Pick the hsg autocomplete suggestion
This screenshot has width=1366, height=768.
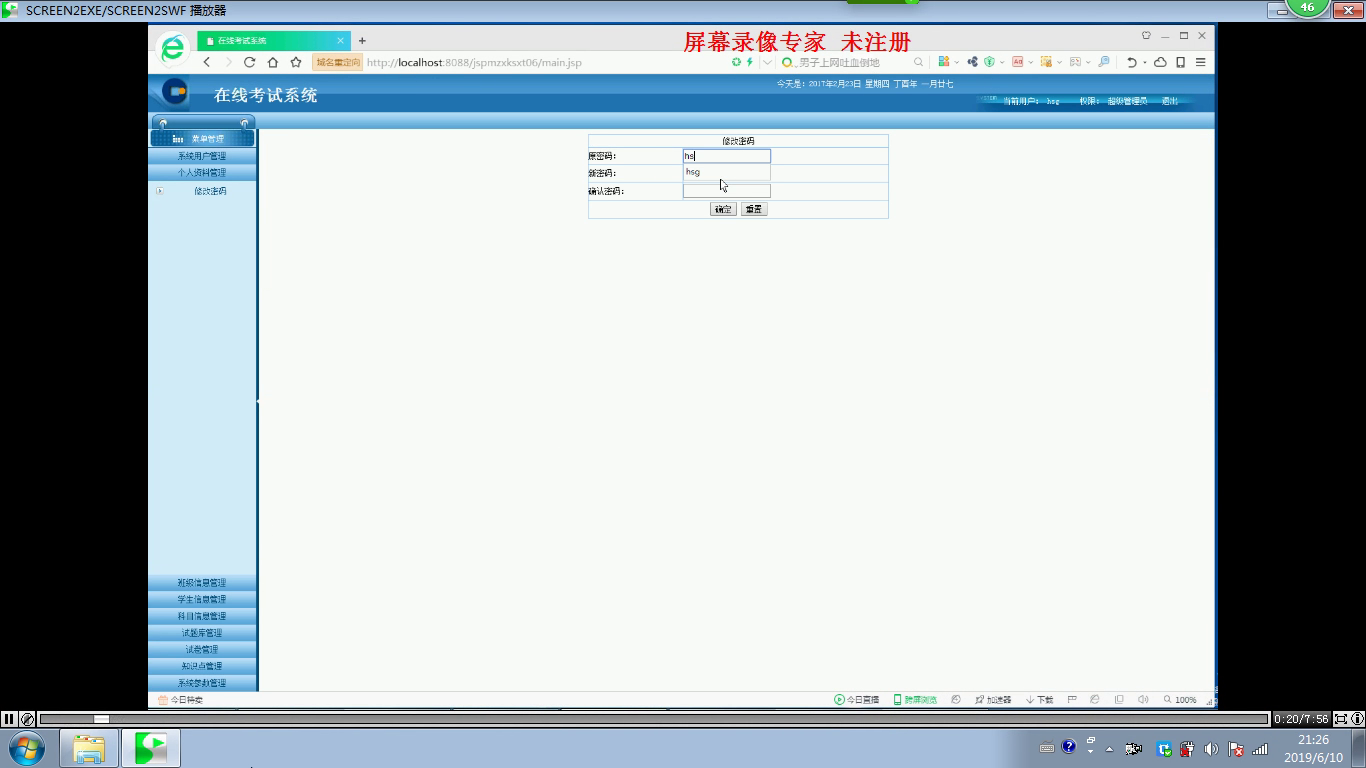click(727, 172)
